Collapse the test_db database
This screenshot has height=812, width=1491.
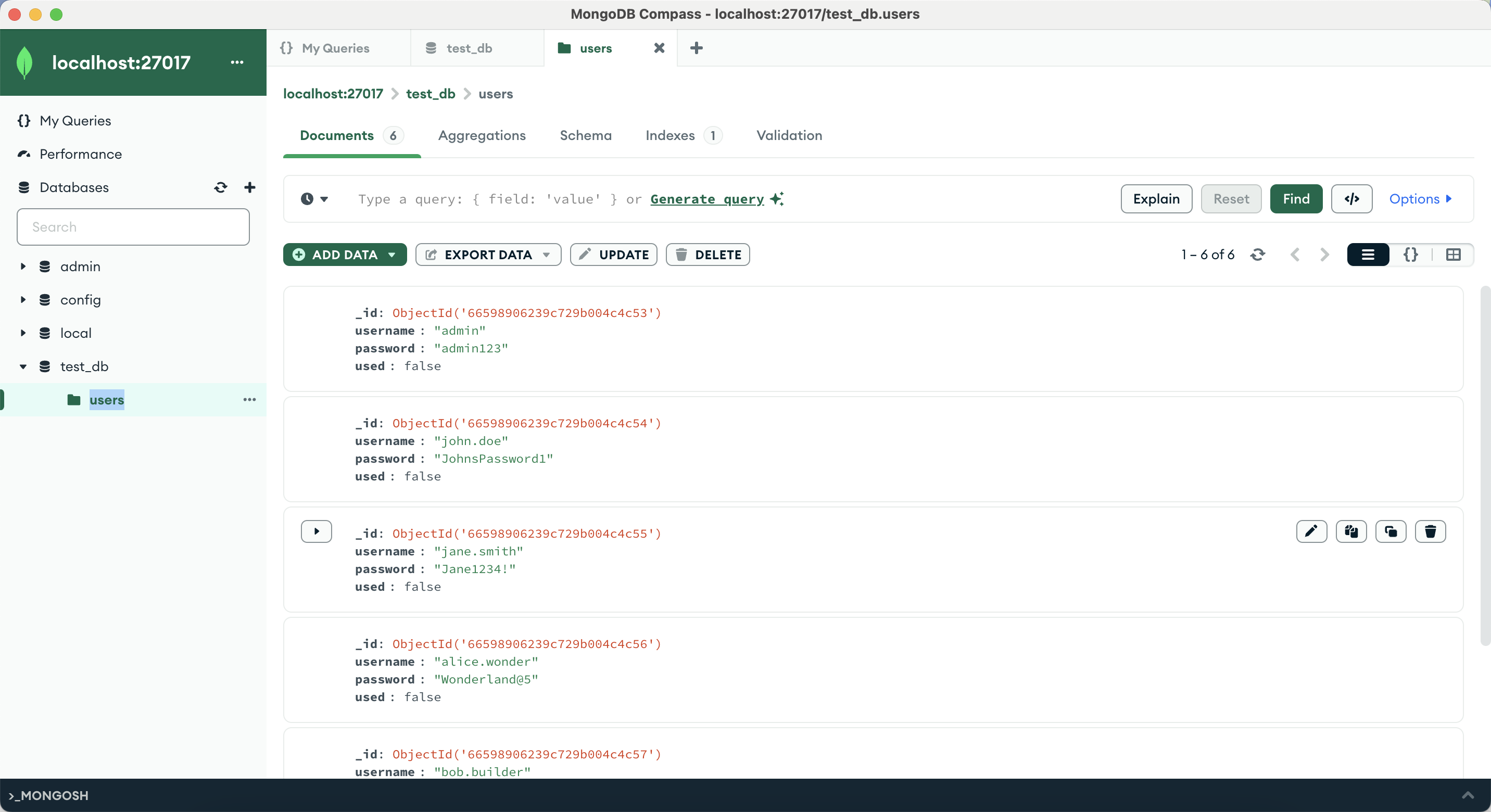(x=23, y=366)
